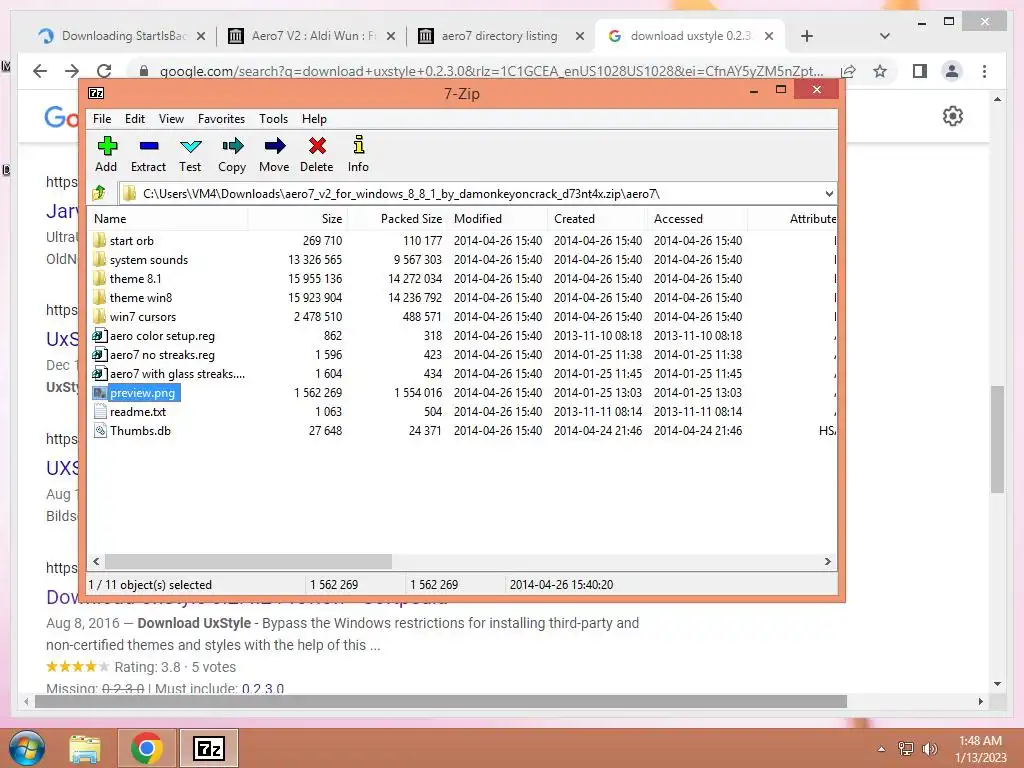This screenshot has height=768, width=1024.
Task: Open the Edit menu
Action: point(135,119)
